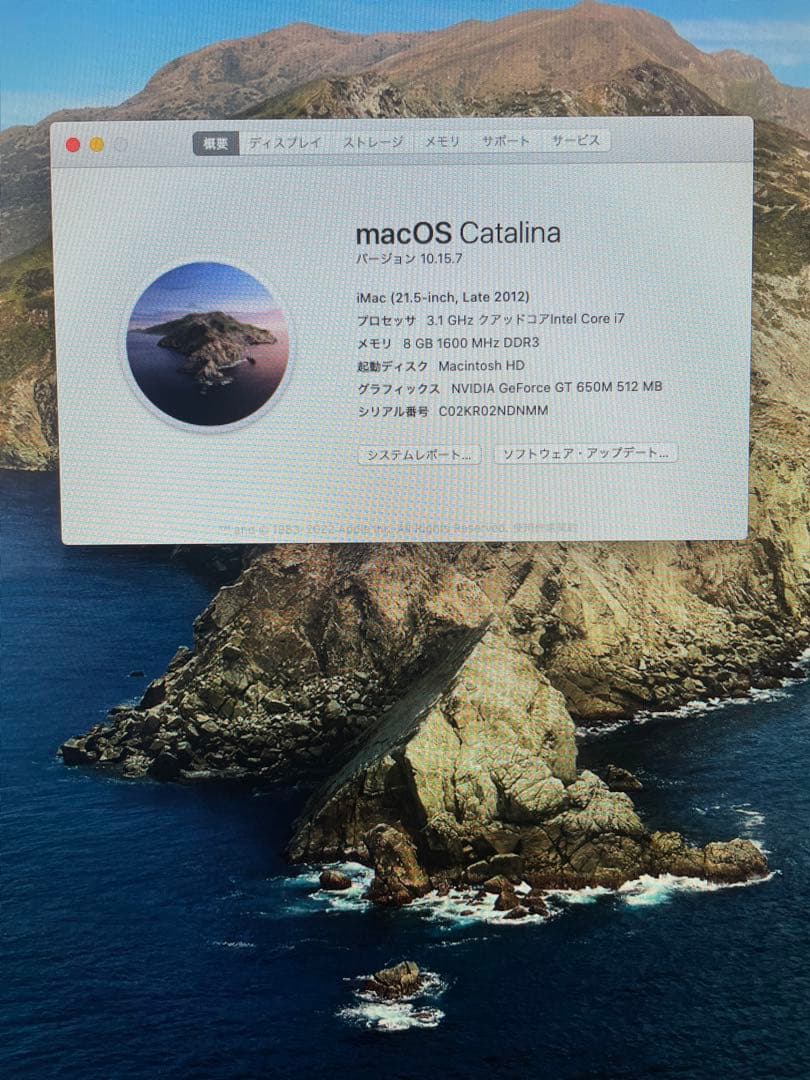Click the yellow minimize window button

(93, 145)
